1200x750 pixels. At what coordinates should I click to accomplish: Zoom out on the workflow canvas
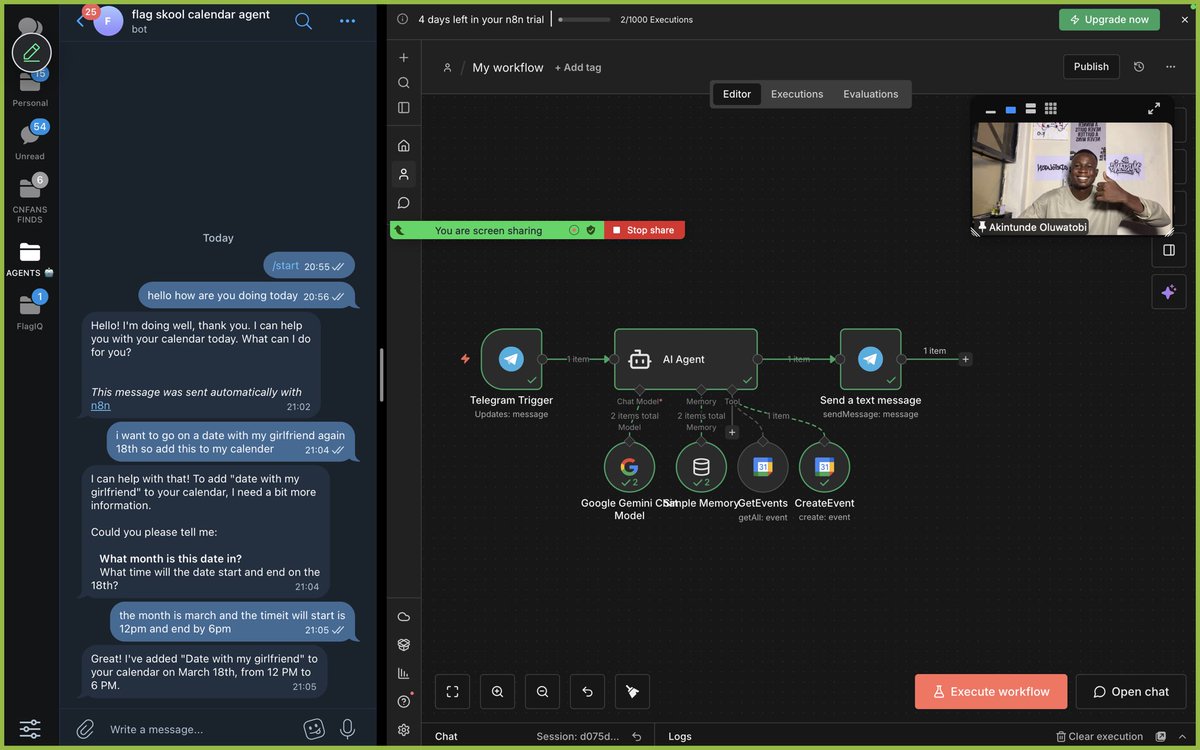tap(542, 691)
